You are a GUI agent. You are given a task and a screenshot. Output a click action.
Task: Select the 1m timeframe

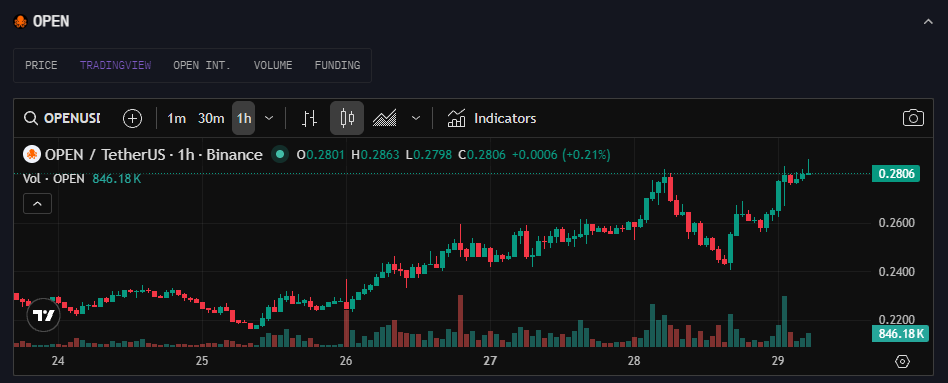(x=177, y=118)
